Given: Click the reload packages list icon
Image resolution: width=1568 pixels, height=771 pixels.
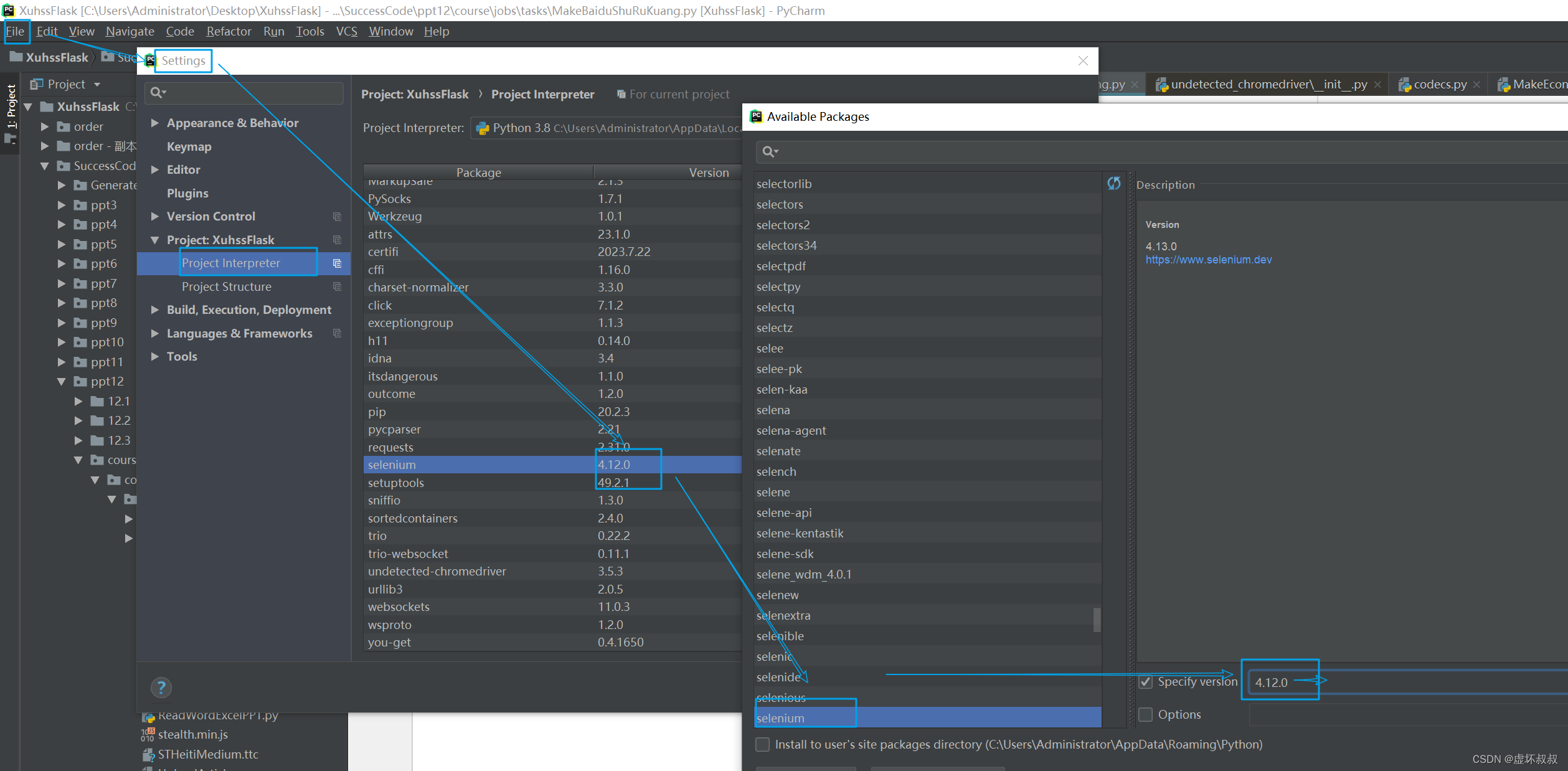Looking at the screenshot, I should (1113, 183).
